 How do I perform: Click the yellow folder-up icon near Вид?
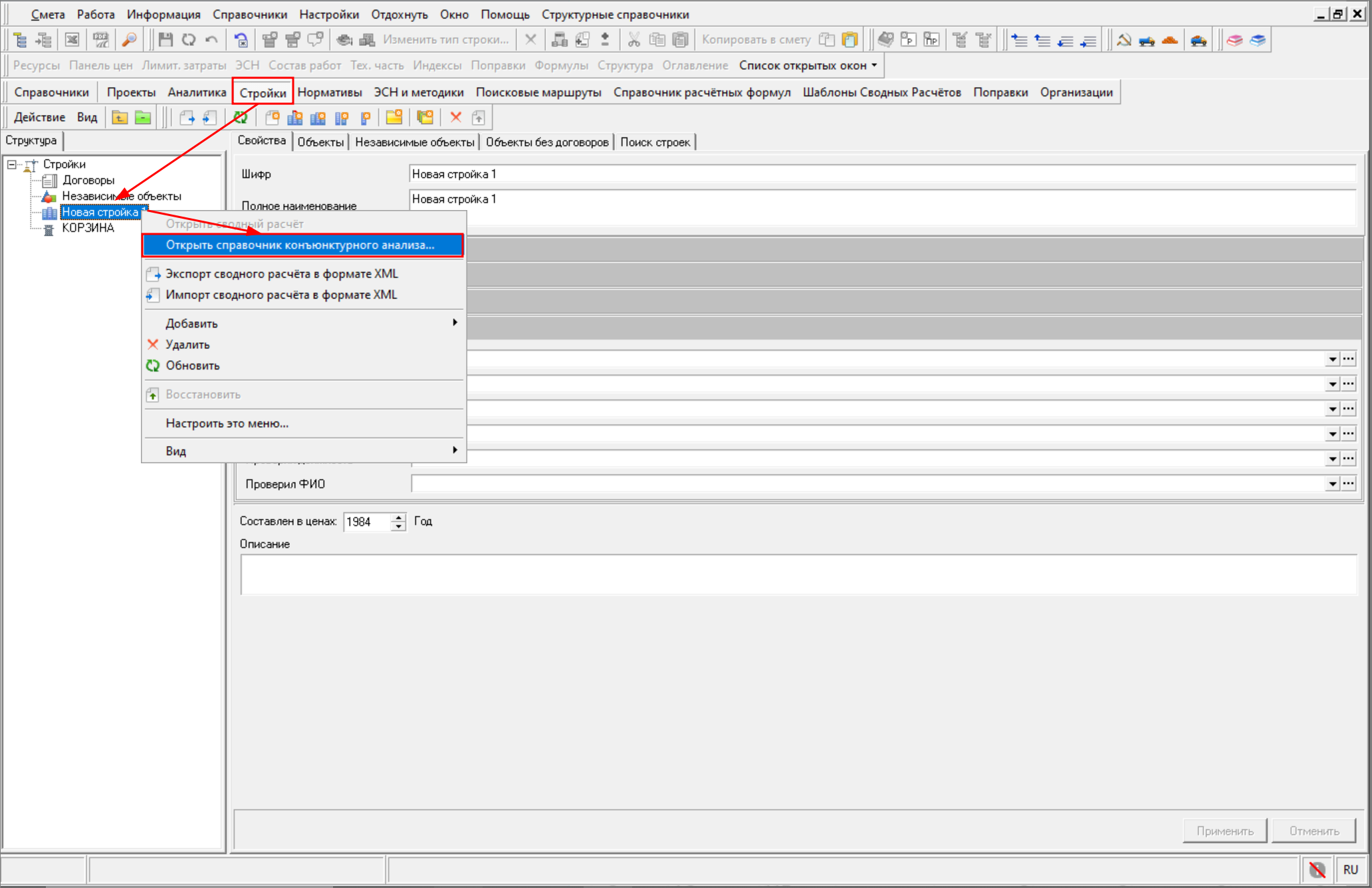tap(120, 118)
